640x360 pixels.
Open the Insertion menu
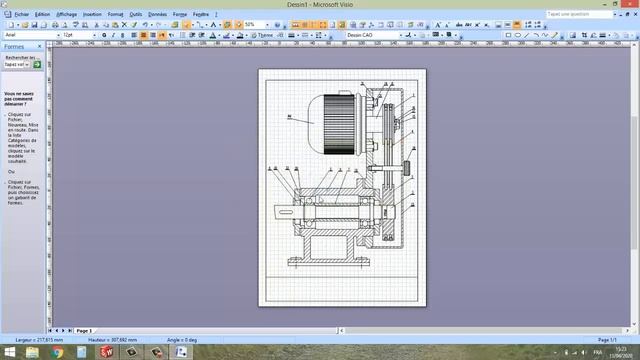coord(92,14)
